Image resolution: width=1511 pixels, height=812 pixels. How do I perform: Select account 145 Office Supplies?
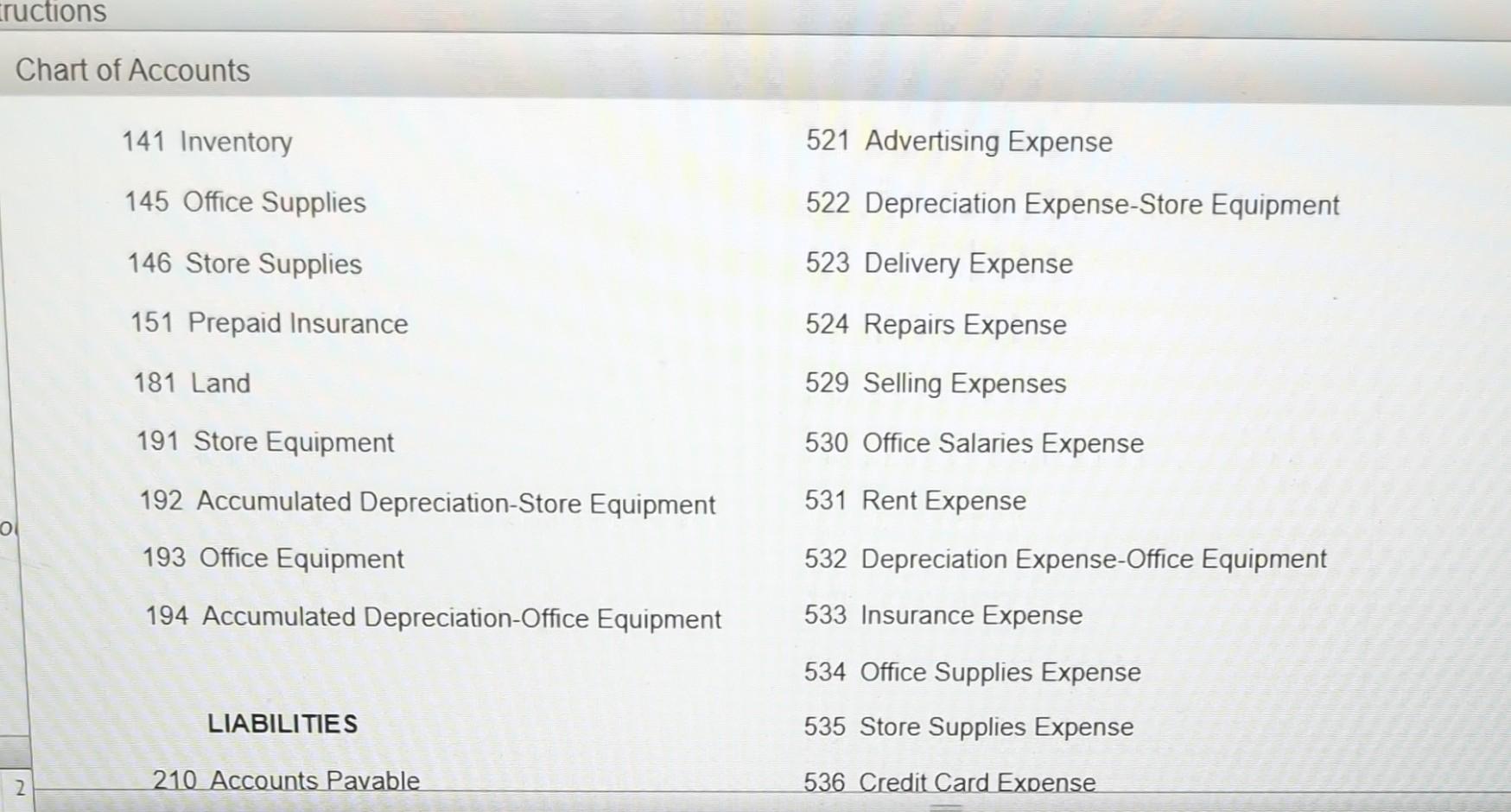pyautogui.click(x=244, y=203)
